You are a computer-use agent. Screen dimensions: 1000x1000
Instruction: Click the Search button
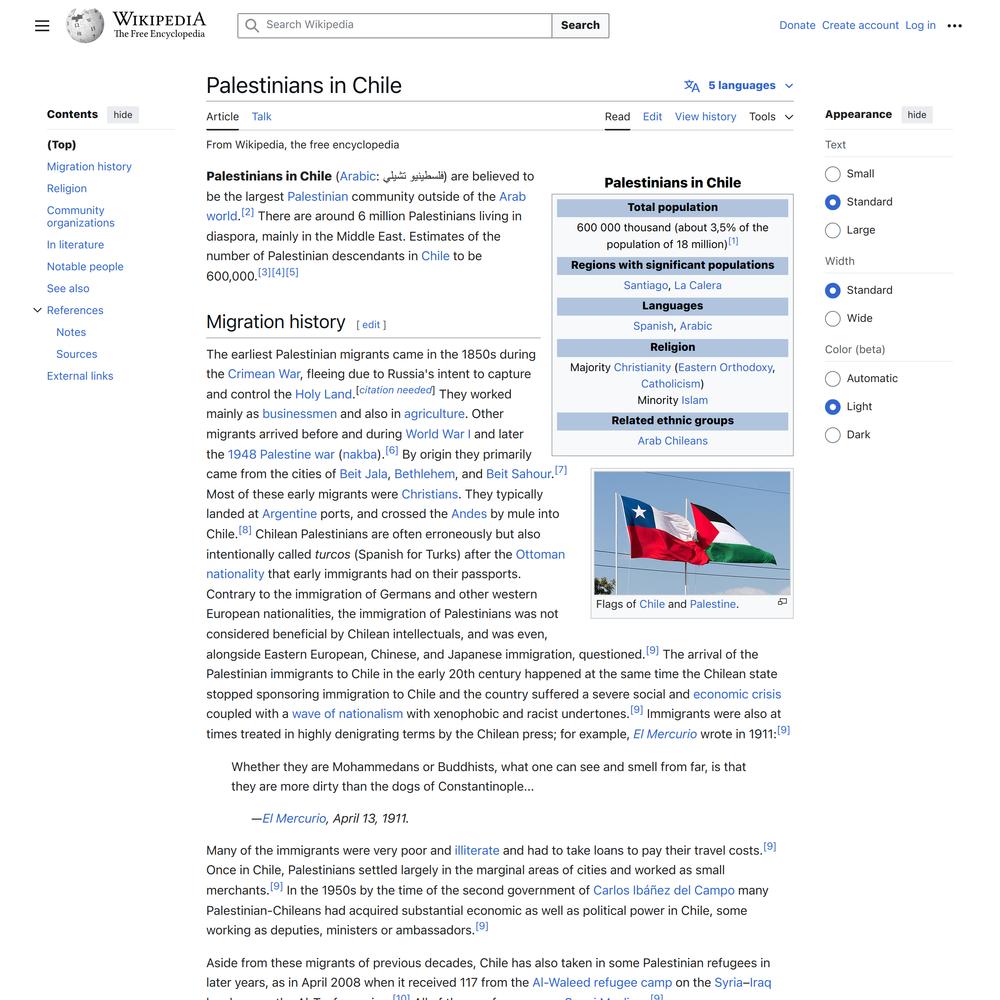[580, 26]
